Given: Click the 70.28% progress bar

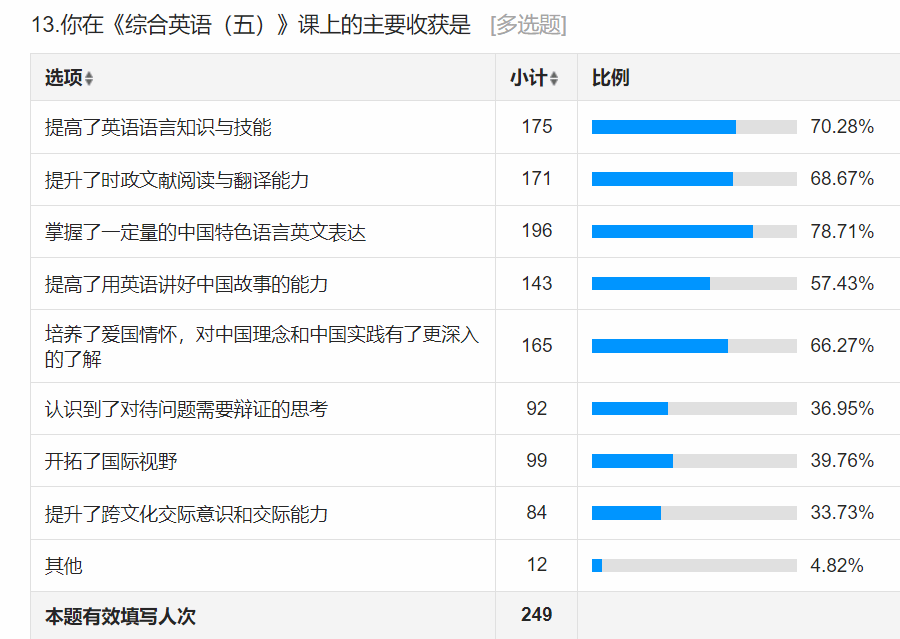Looking at the screenshot, I should pyautogui.click(x=694, y=127).
